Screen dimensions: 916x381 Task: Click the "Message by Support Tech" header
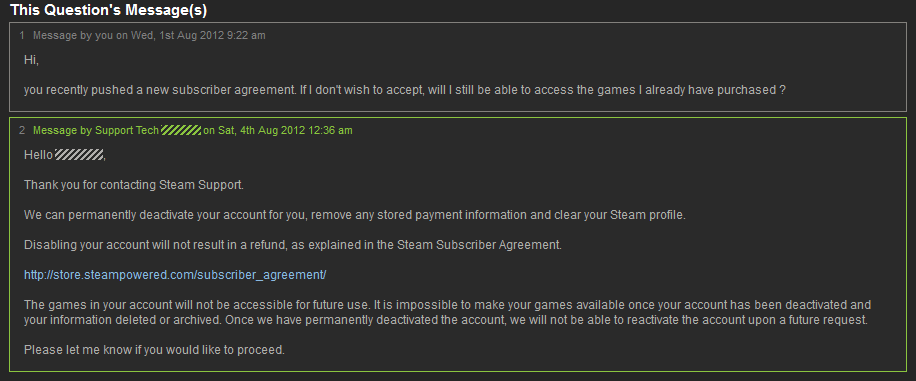pyautogui.click(x=96, y=130)
